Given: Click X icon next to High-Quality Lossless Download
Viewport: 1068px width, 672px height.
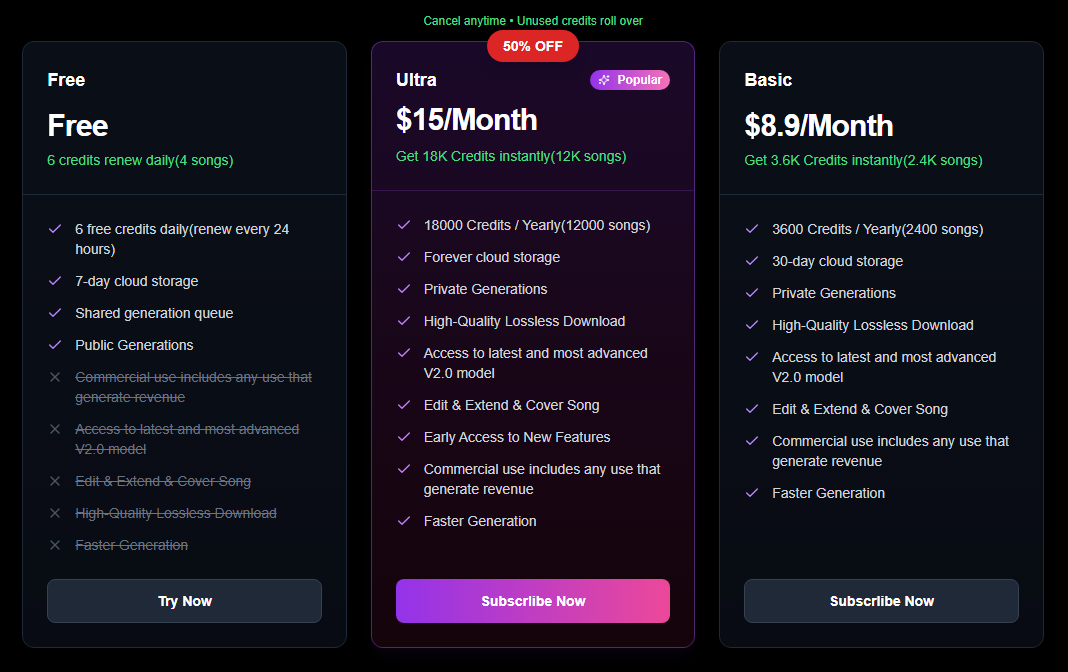Looking at the screenshot, I should [55, 513].
